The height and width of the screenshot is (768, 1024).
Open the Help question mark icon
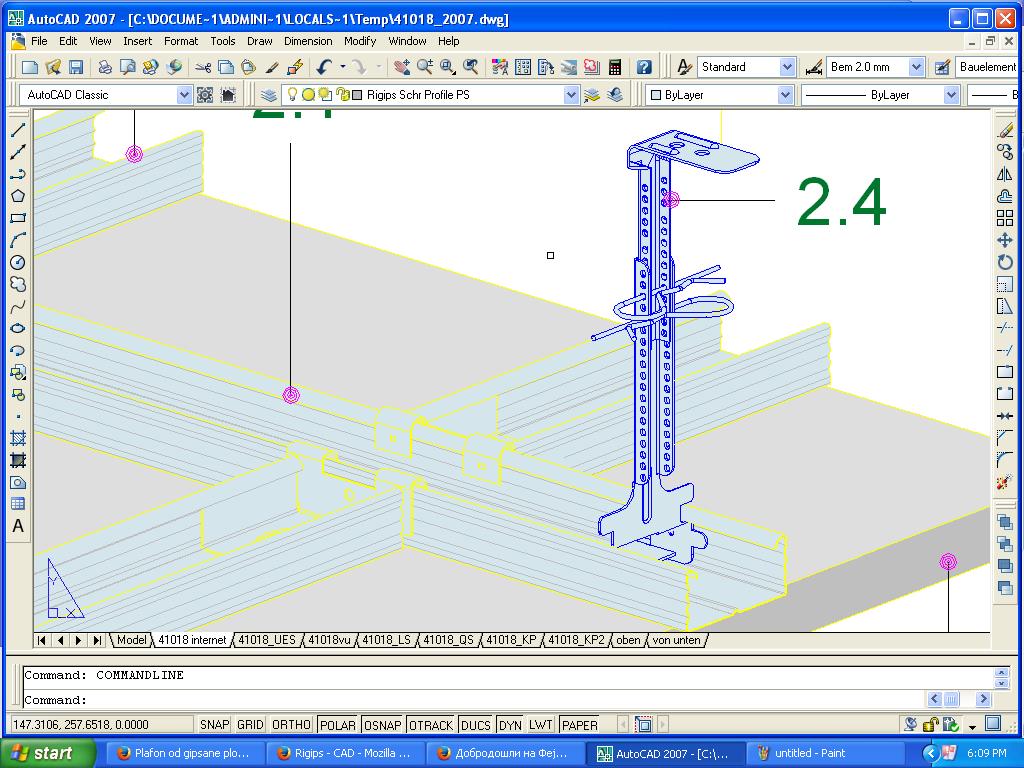tap(644, 67)
